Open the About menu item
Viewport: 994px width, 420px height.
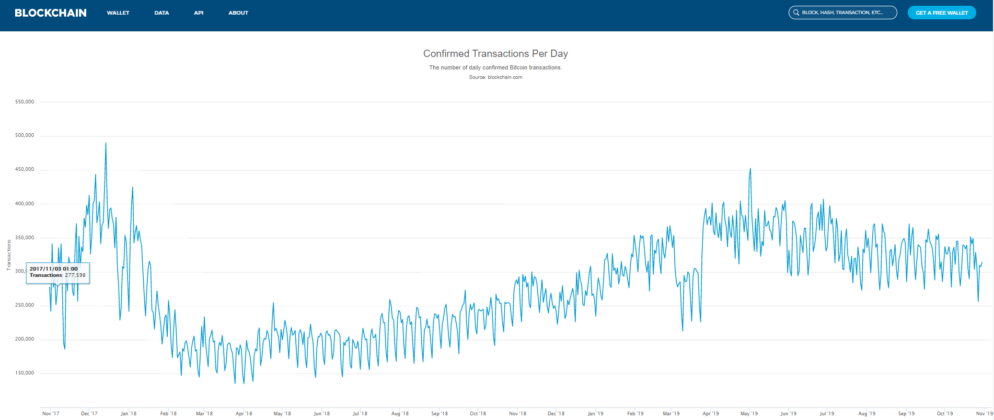(238, 13)
